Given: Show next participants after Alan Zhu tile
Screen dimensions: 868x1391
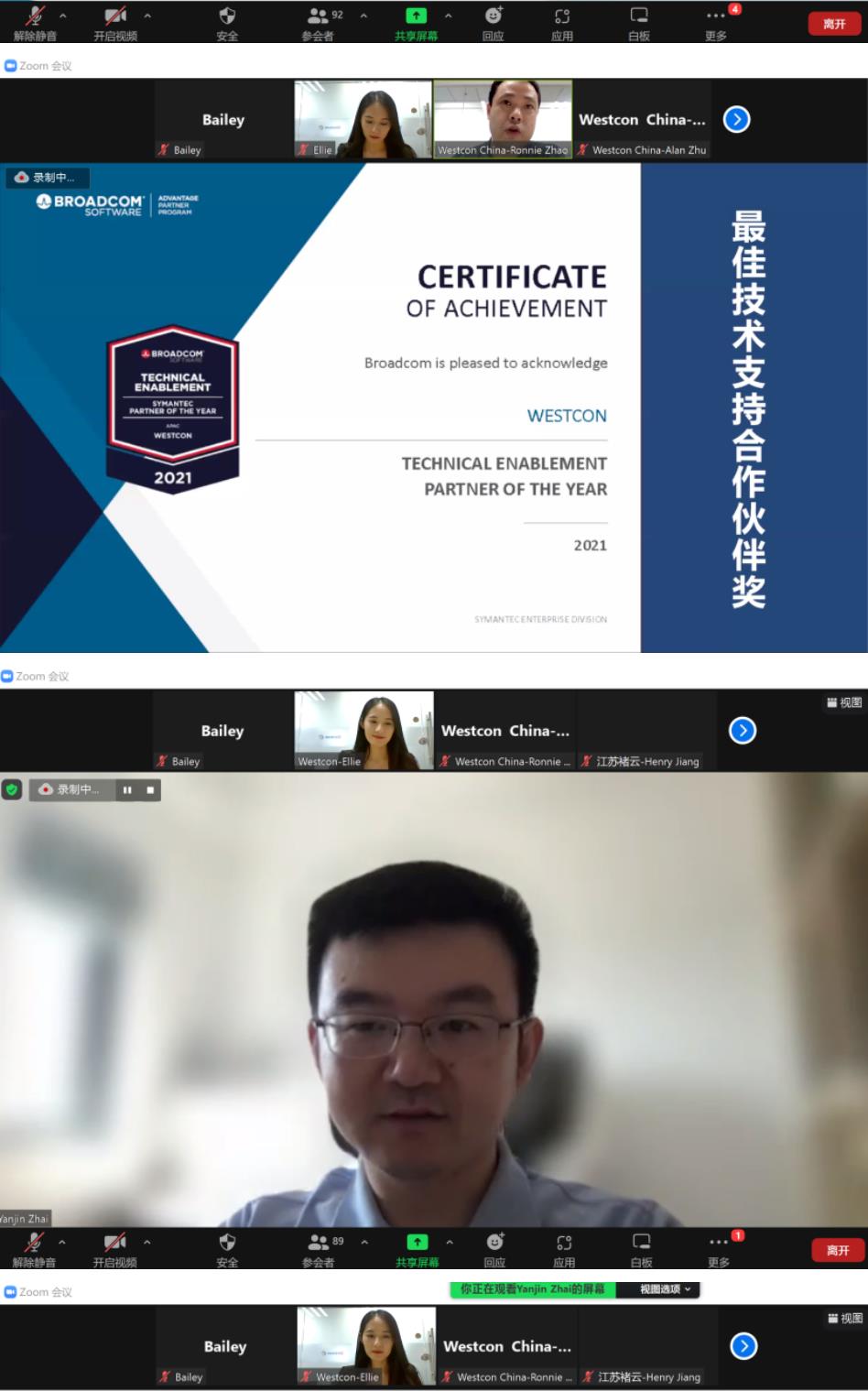Looking at the screenshot, I should click(737, 119).
